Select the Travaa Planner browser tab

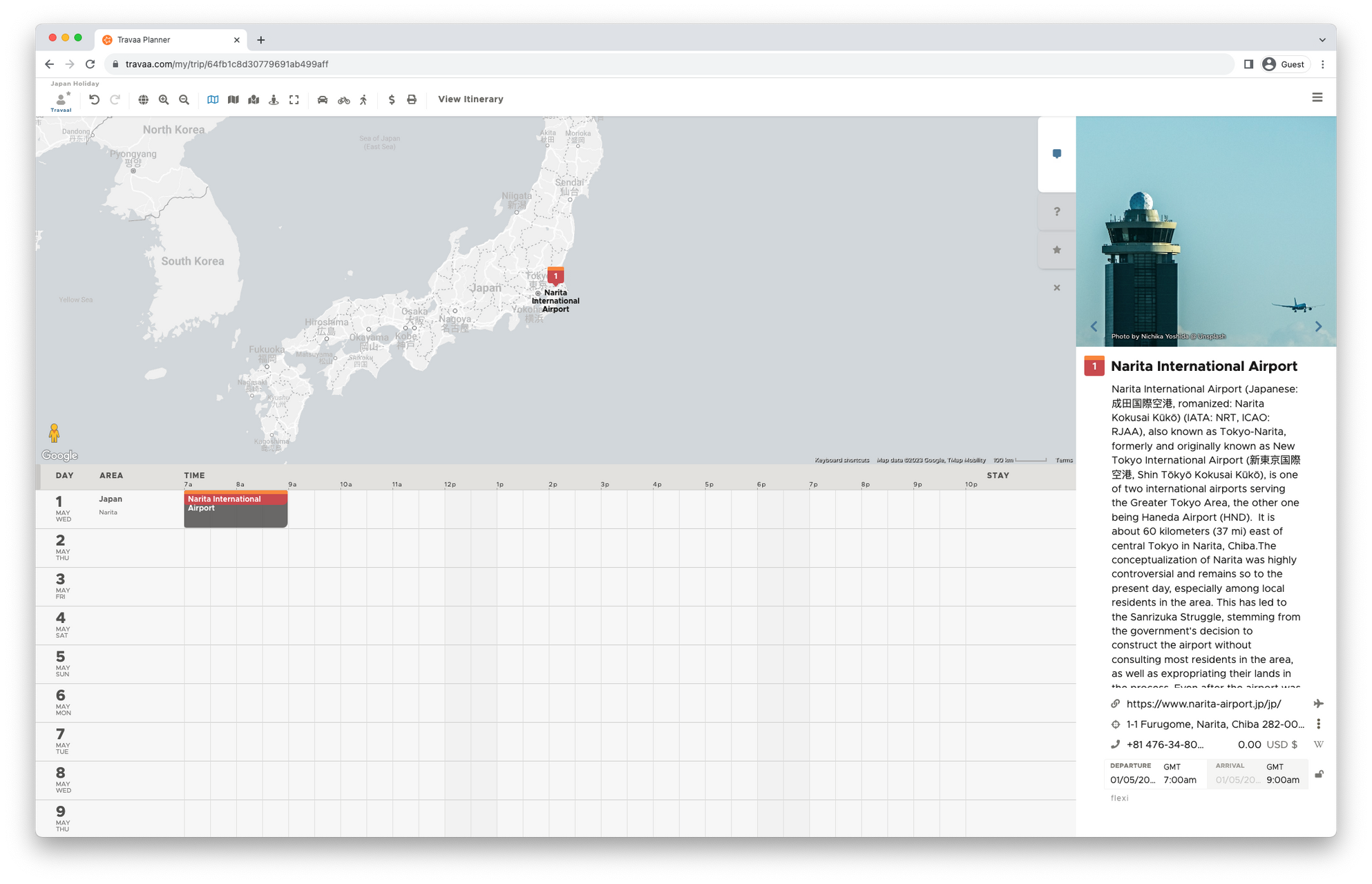click(169, 40)
